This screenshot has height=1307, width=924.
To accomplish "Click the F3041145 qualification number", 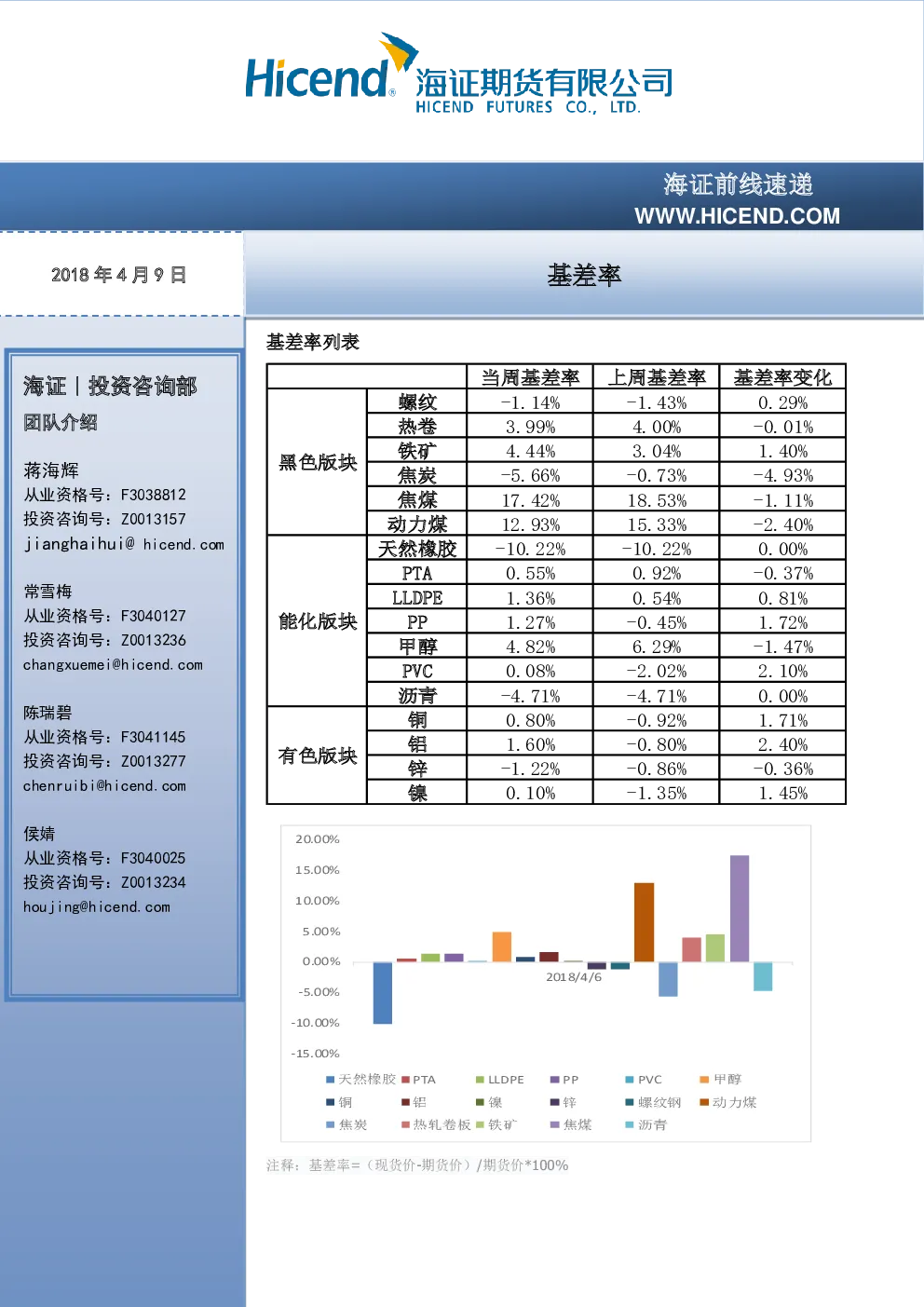I will click(153, 737).
